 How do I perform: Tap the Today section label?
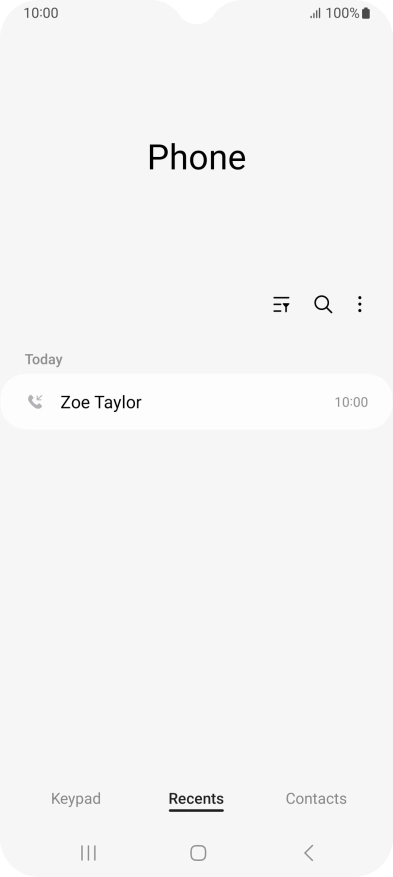tap(44, 359)
